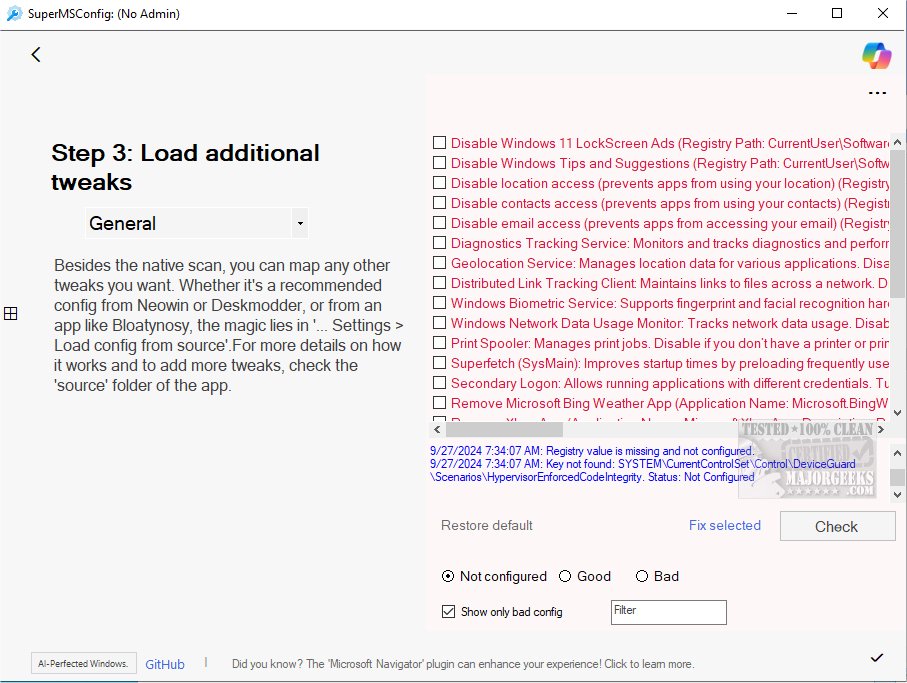The height and width of the screenshot is (683, 907).
Task: Click the Did you know Microsoft Navigator tip
Action: click(x=463, y=664)
